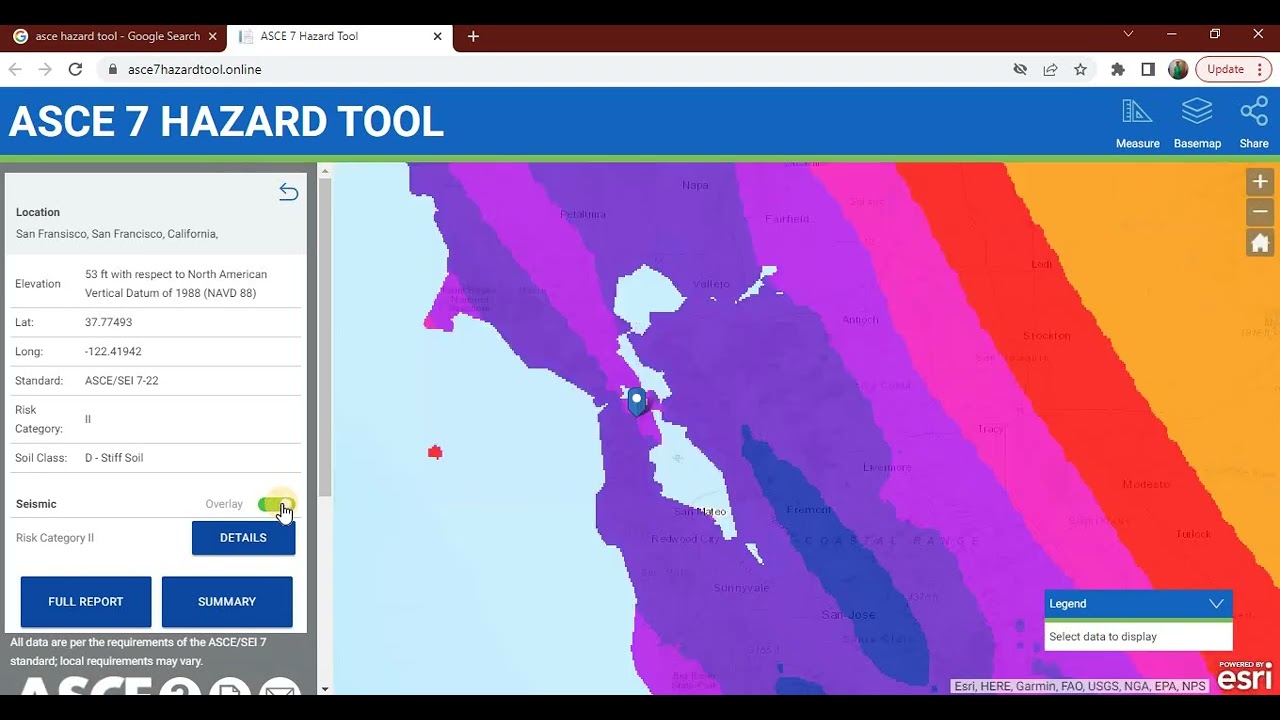Image resolution: width=1280 pixels, height=720 pixels.
Task: Go forward in browser history
Action: 45,69
